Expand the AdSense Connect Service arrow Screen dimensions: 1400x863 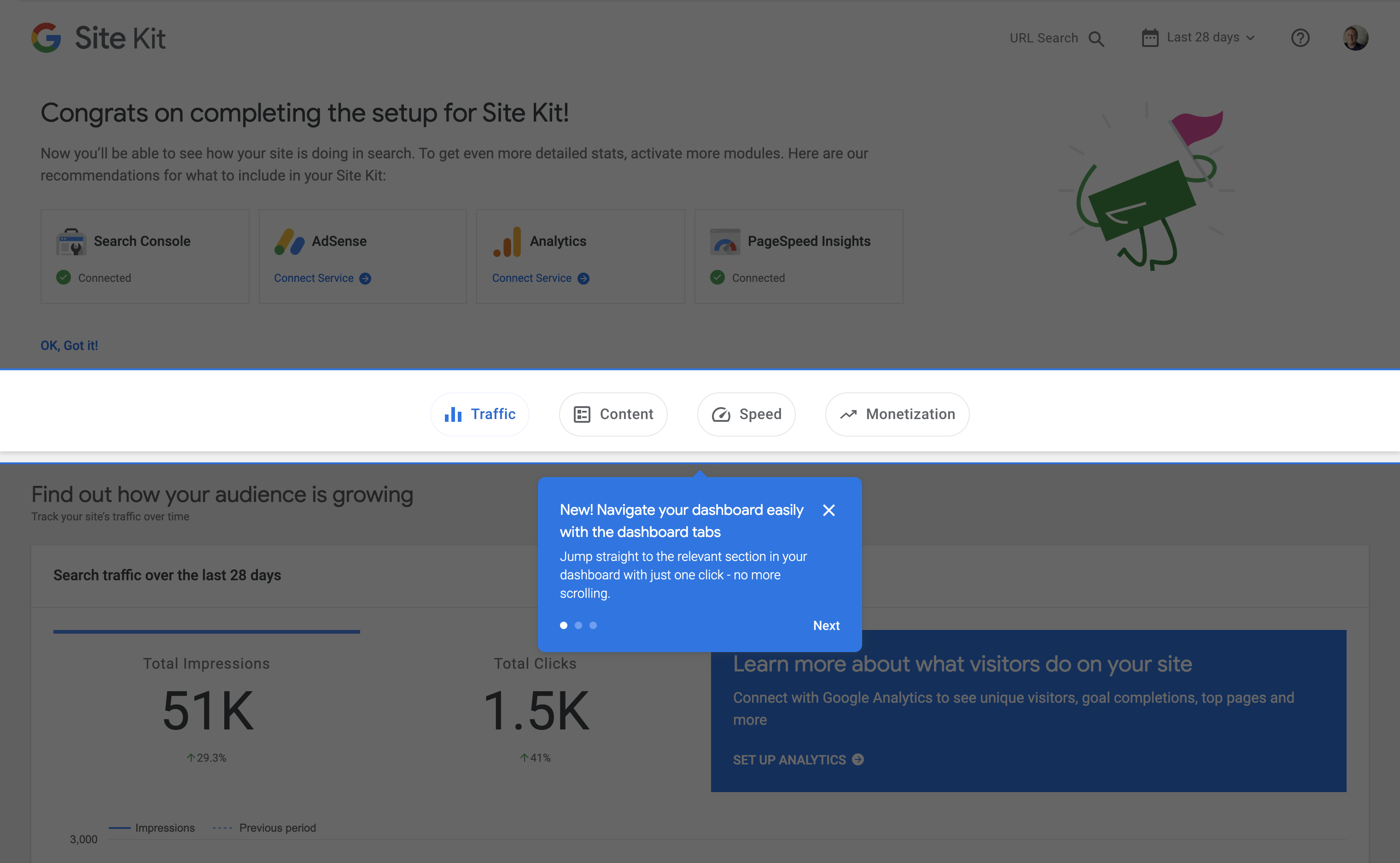tap(364, 279)
